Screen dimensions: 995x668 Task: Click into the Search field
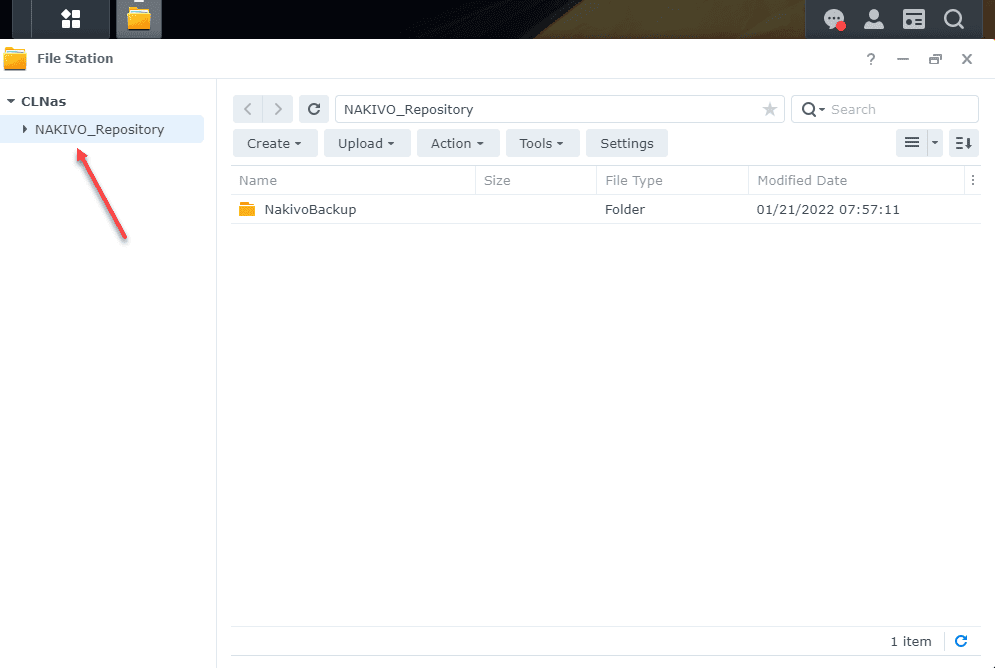click(x=890, y=109)
